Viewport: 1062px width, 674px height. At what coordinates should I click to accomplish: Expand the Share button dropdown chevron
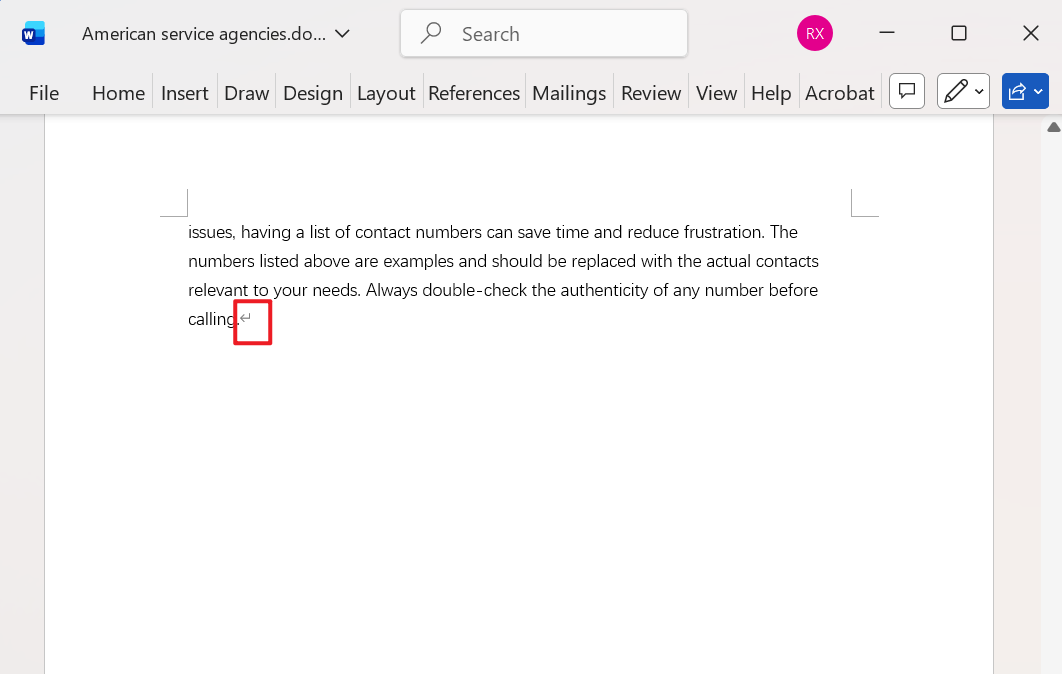(1038, 91)
